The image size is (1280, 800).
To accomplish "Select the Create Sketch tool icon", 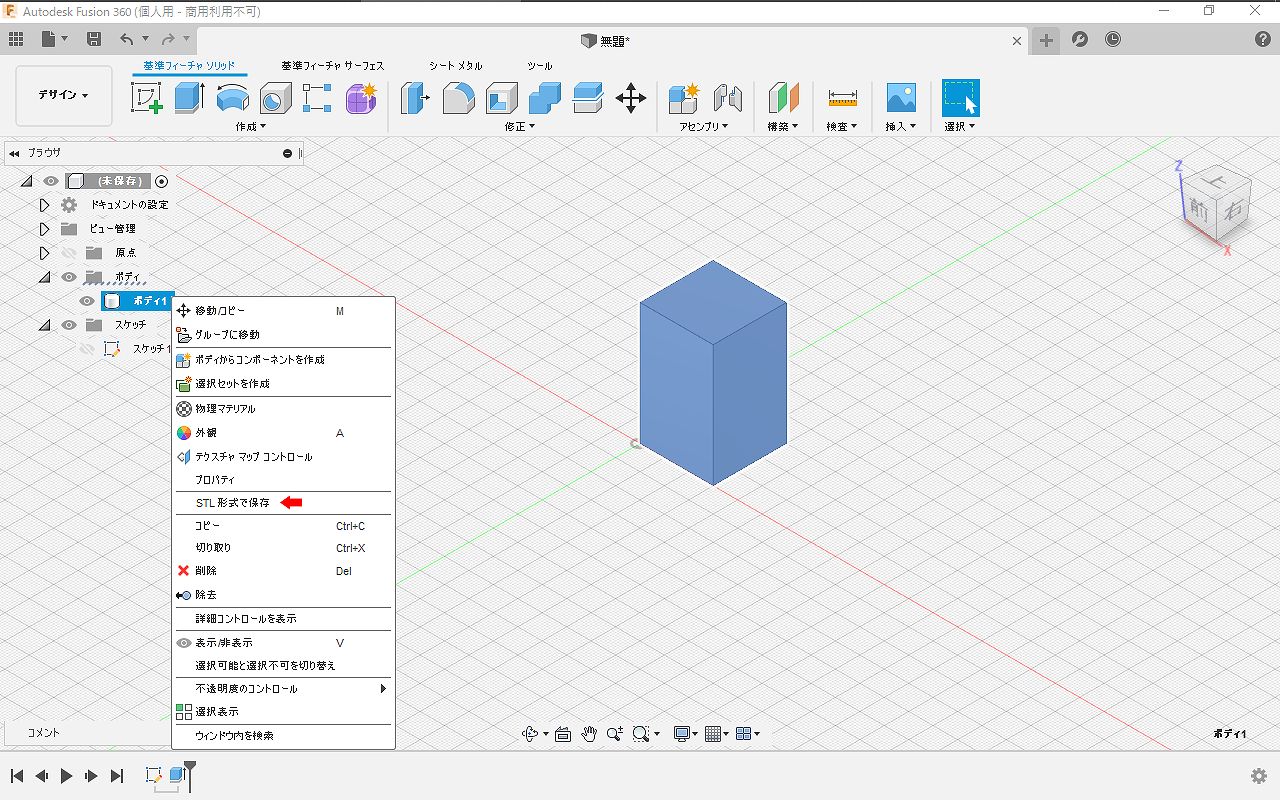I will tap(146, 98).
